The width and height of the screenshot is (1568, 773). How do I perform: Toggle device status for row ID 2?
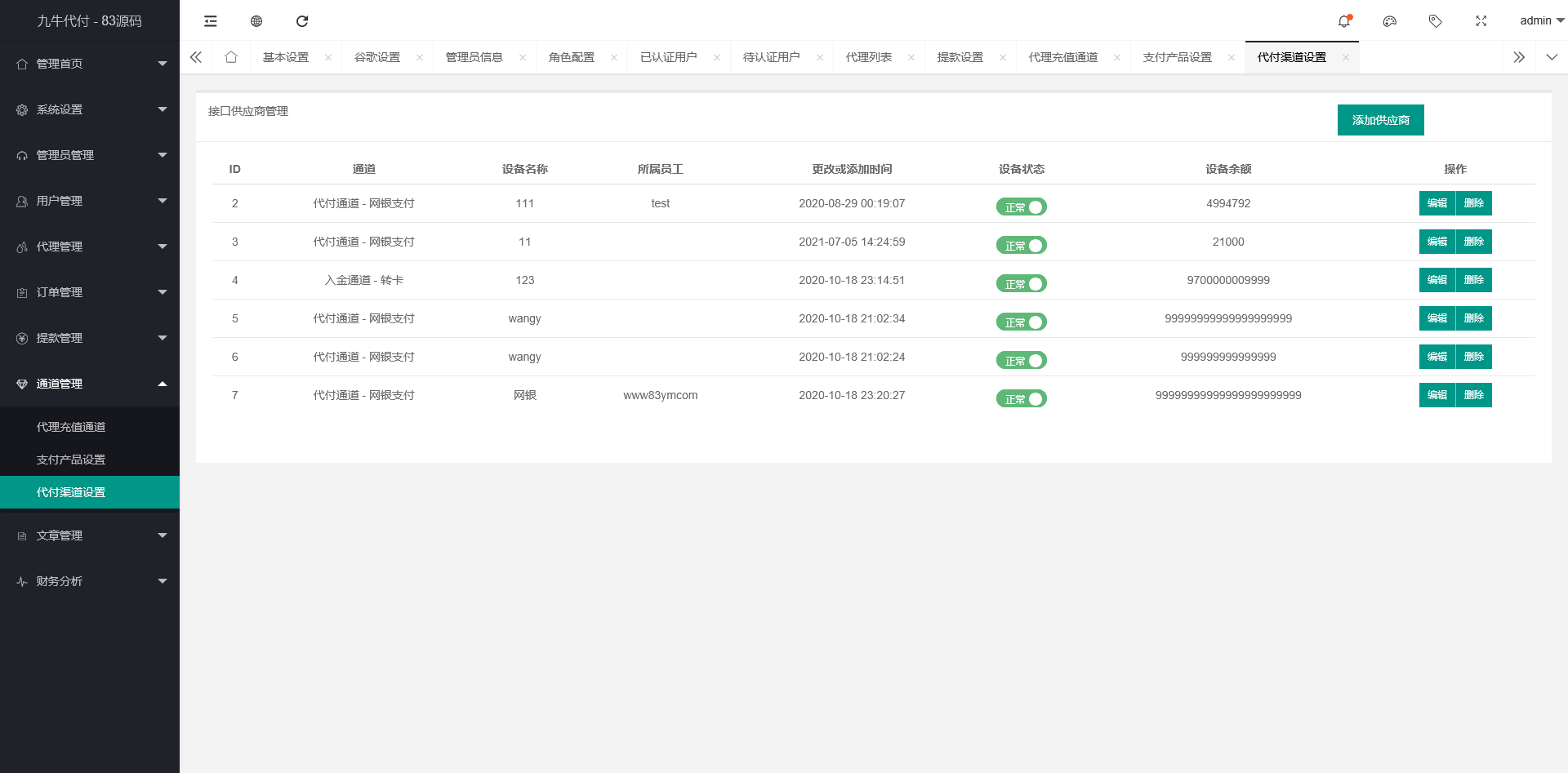(x=1021, y=207)
